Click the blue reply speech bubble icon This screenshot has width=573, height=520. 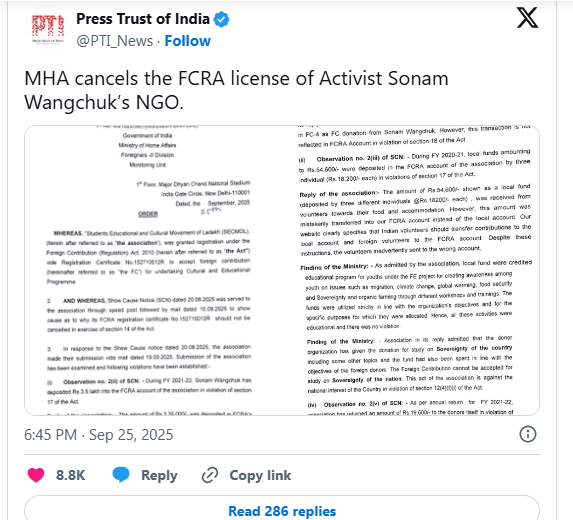(121, 474)
